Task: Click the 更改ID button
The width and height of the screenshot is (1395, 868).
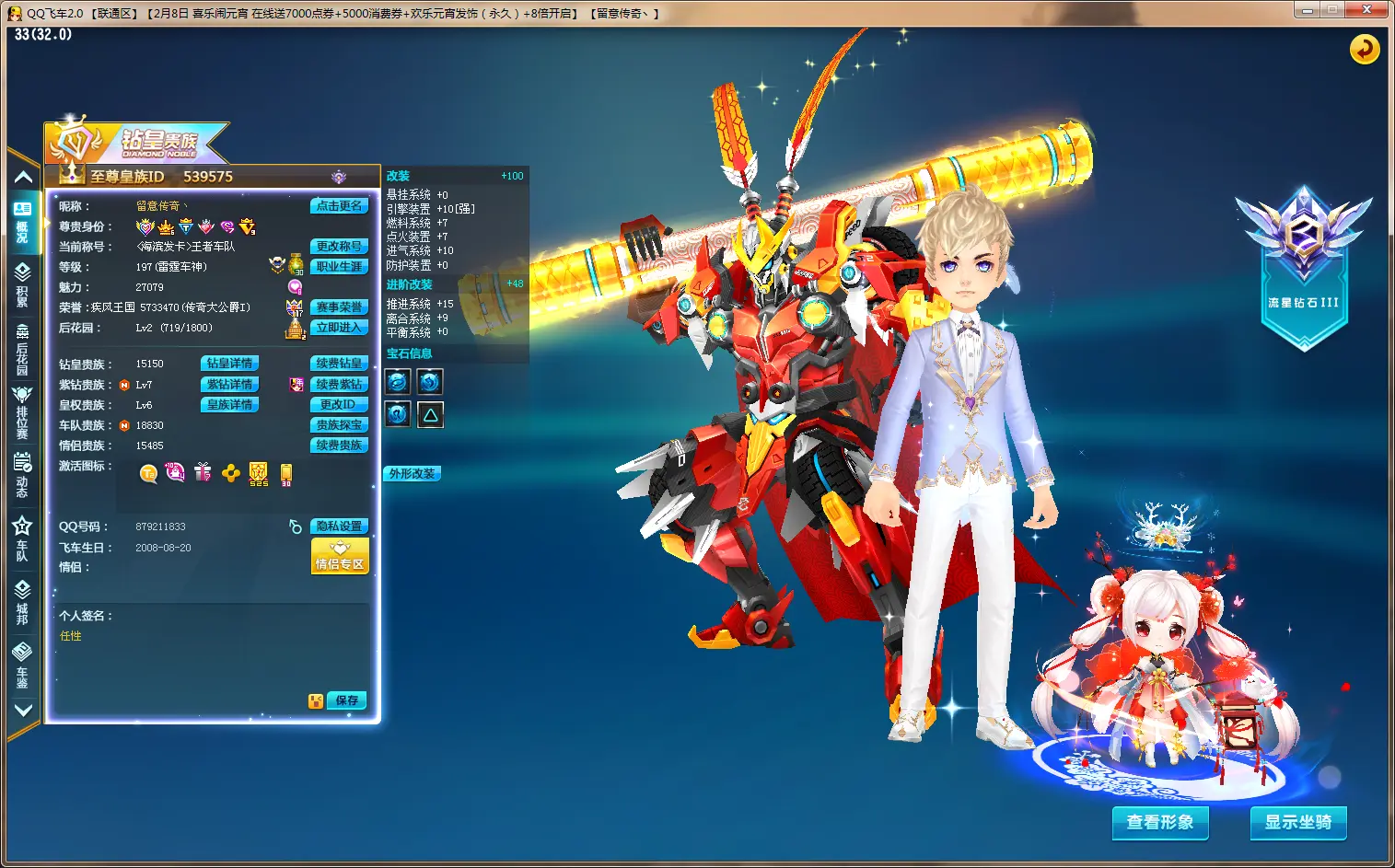Action: coord(339,405)
